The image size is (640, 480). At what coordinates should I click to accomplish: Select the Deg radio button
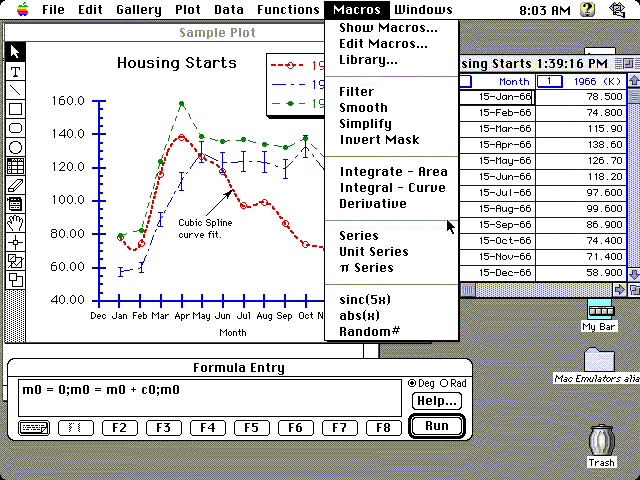(x=412, y=384)
